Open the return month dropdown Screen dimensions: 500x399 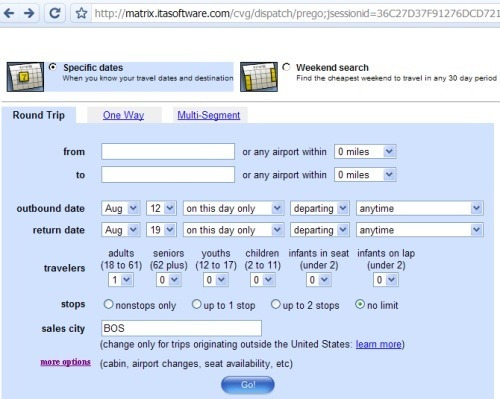121,230
